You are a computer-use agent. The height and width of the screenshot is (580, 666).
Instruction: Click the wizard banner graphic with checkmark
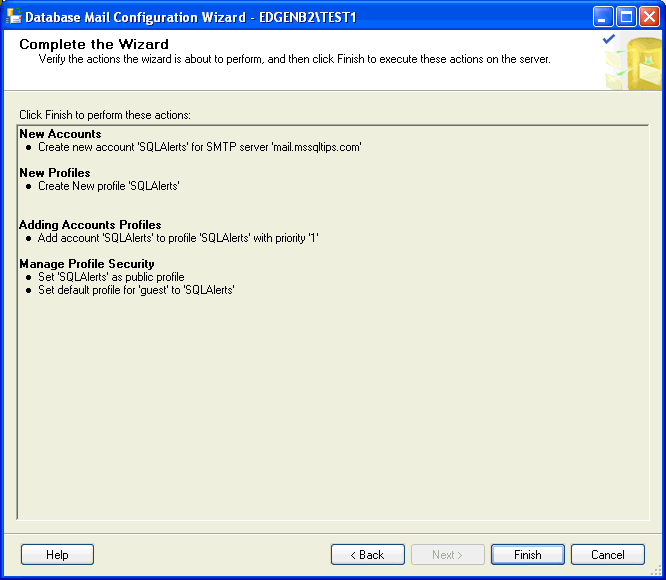pyautogui.click(x=632, y=62)
